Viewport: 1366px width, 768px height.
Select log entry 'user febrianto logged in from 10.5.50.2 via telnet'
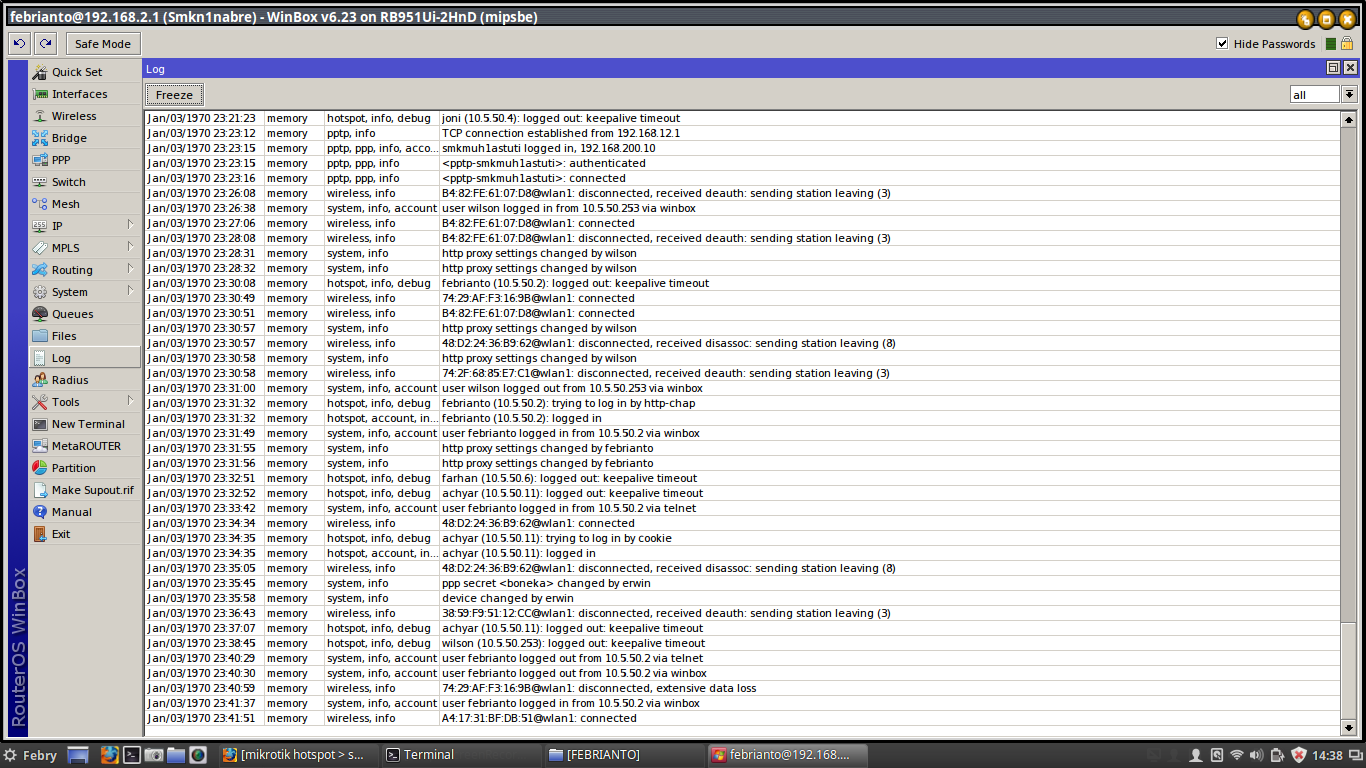pyautogui.click(x=741, y=508)
